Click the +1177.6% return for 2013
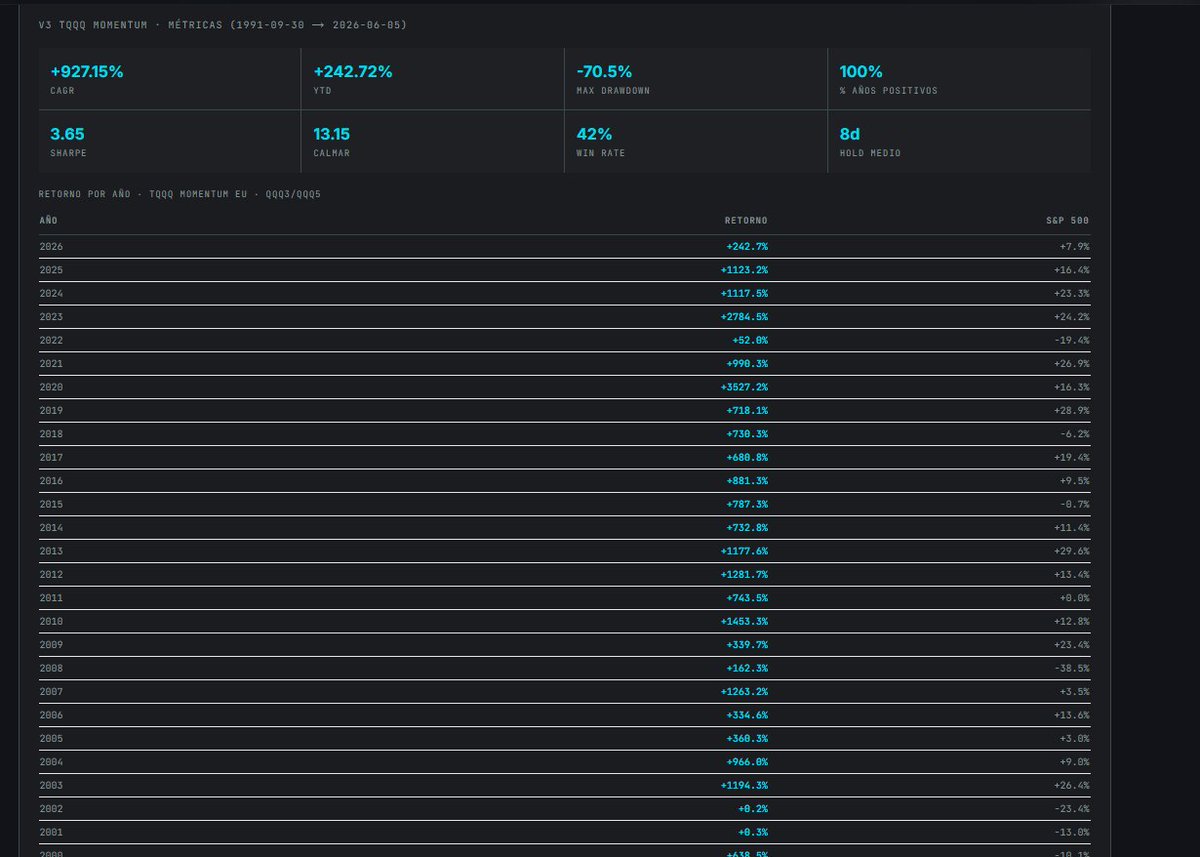Image resolution: width=1200 pixels, height=857 pixels. [744, 551]
